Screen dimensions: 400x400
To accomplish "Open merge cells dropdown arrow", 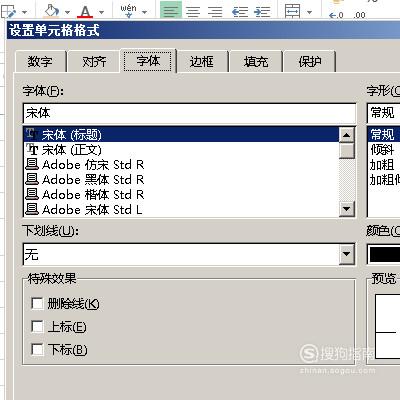I will point(309,12).
